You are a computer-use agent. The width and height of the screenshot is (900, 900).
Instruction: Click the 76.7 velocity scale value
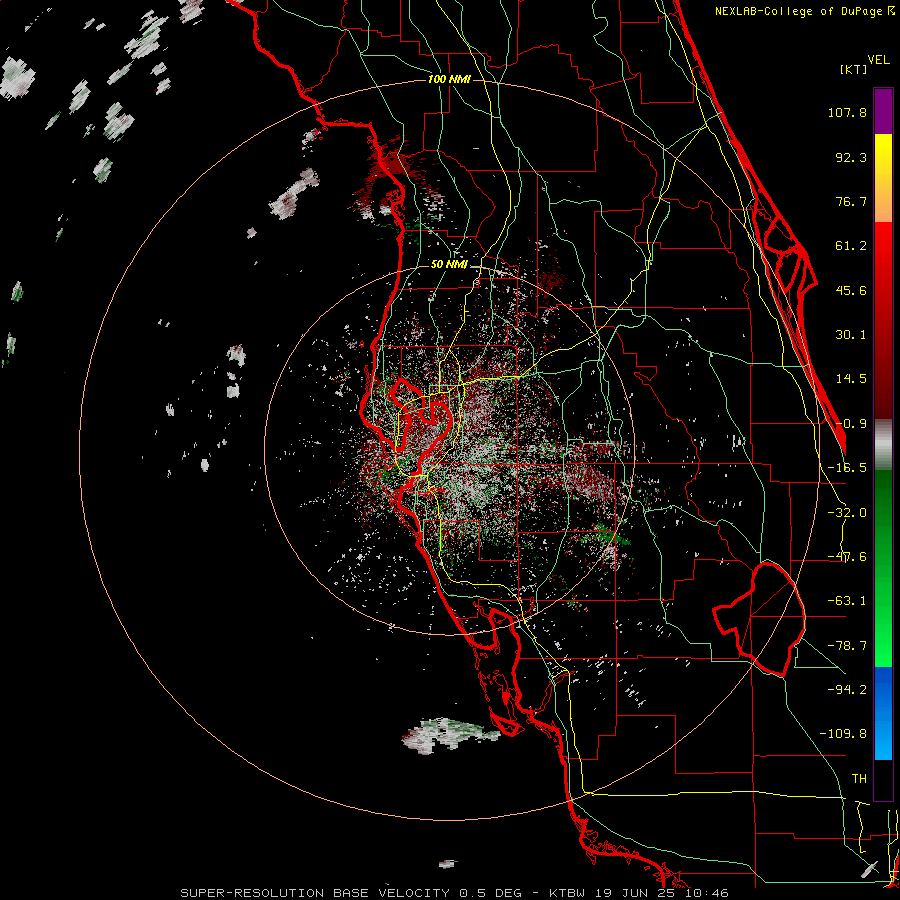tap(851, 201)
